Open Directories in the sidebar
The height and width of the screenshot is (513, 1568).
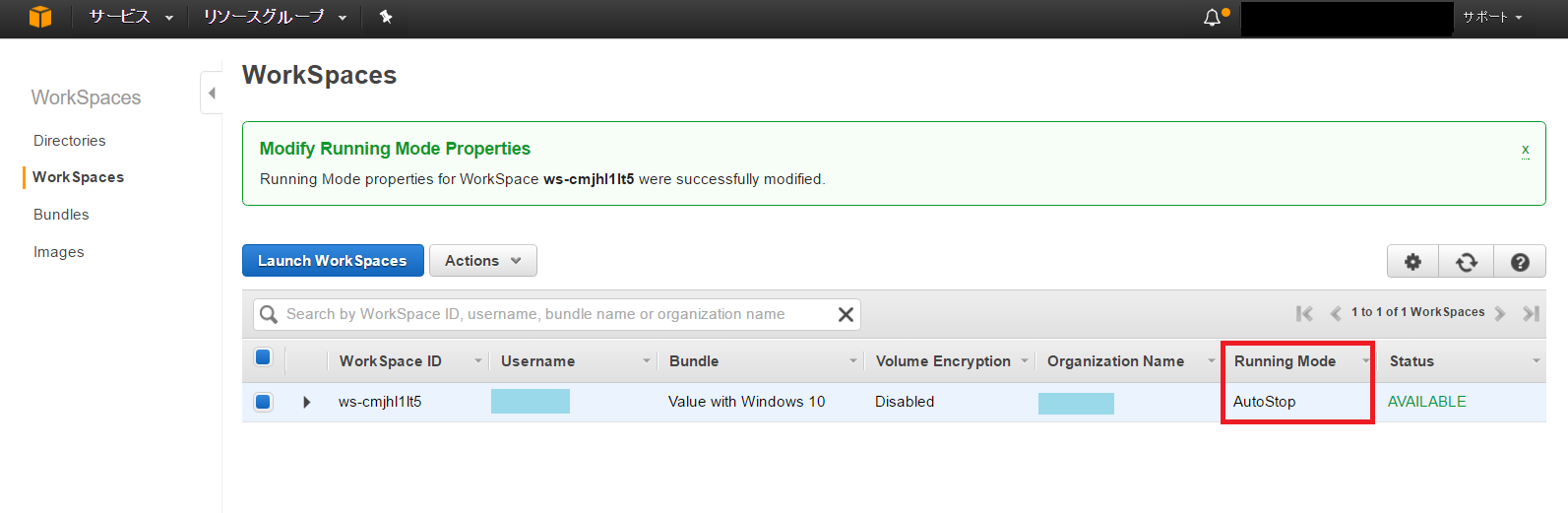(69, 141)
